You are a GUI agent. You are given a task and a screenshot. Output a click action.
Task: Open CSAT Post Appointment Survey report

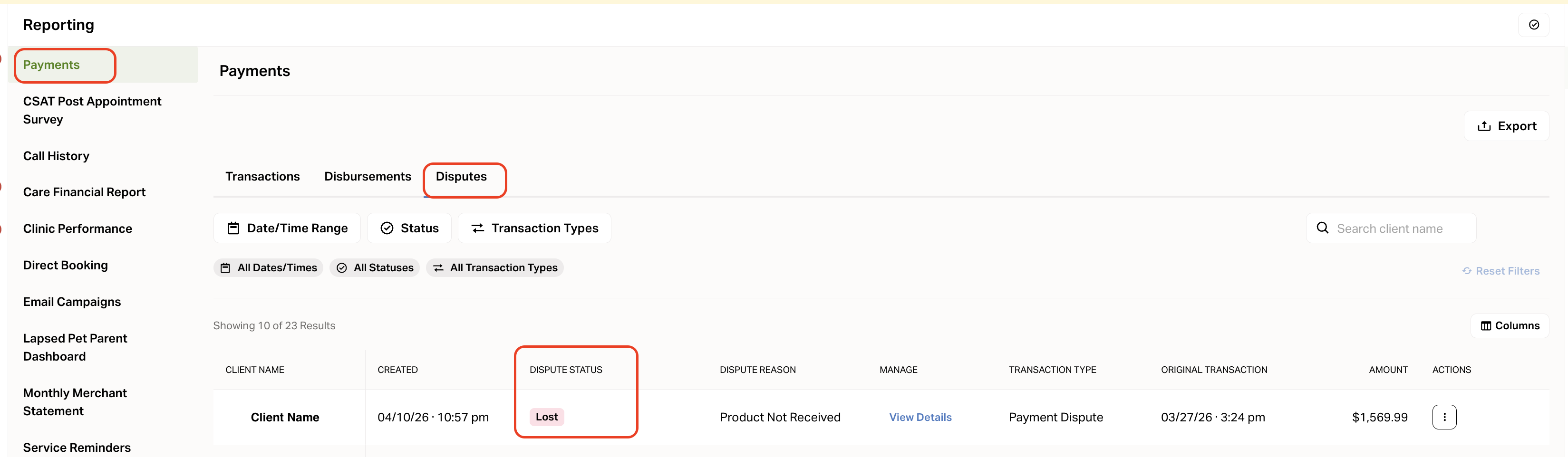pyautogui.click(x=92, y=110)
